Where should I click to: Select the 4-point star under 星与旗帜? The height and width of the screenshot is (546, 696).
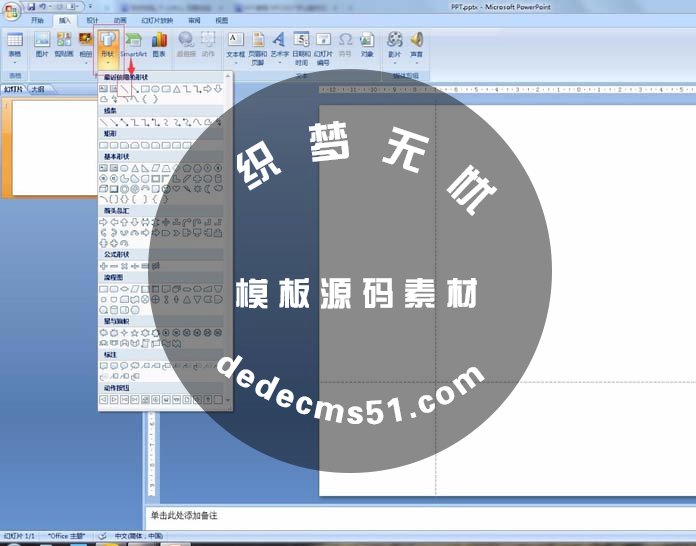pyautogui.click(x=124, y=332)
